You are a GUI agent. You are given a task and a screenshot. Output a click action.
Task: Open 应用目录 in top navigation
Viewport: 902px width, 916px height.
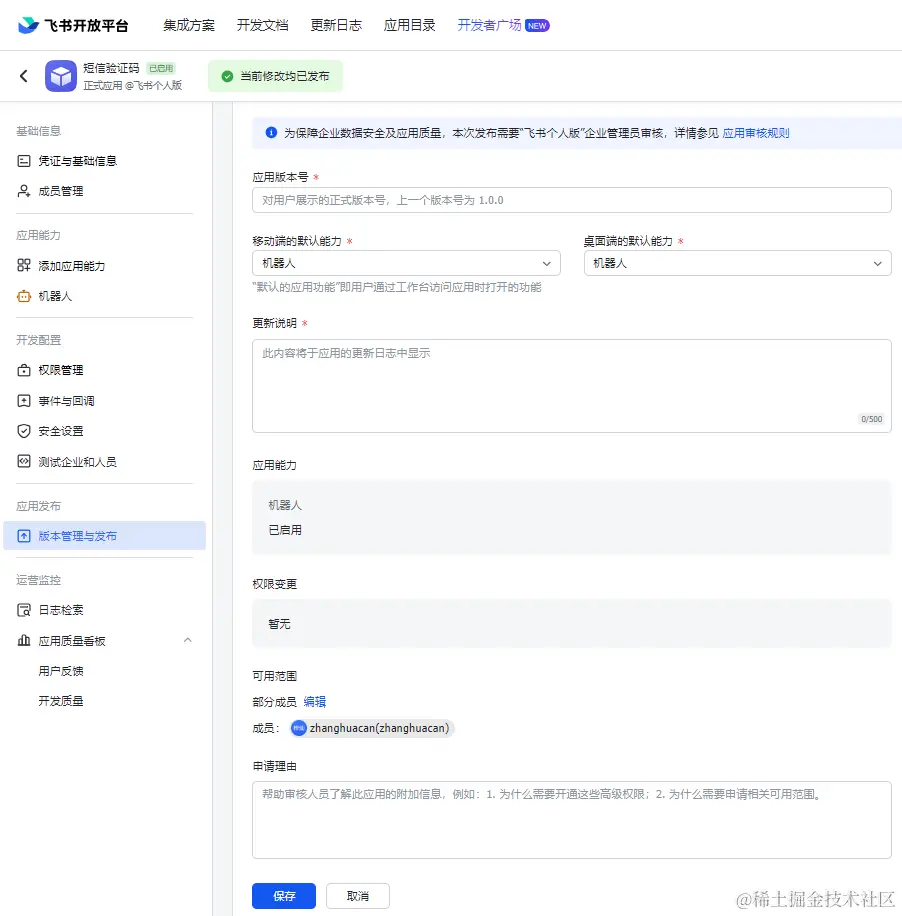coord(410,25)
